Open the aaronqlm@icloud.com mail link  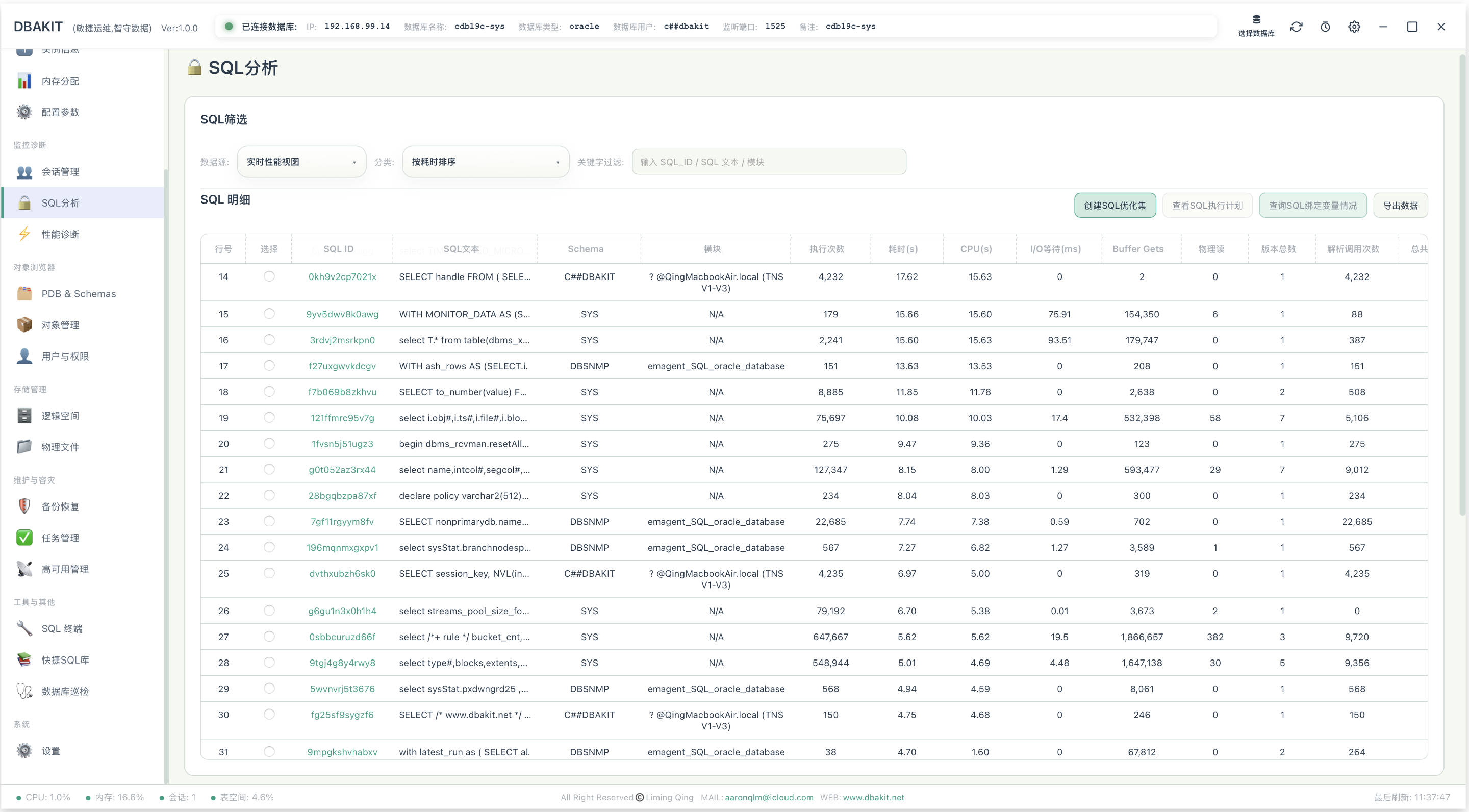[769, 797]
